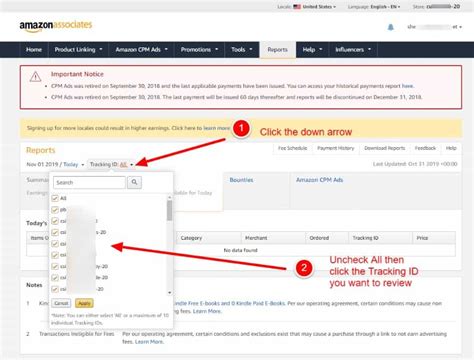Open the Language English dropdown
Image resolution: width=474 pixels, height=360 pixels.
374,7
